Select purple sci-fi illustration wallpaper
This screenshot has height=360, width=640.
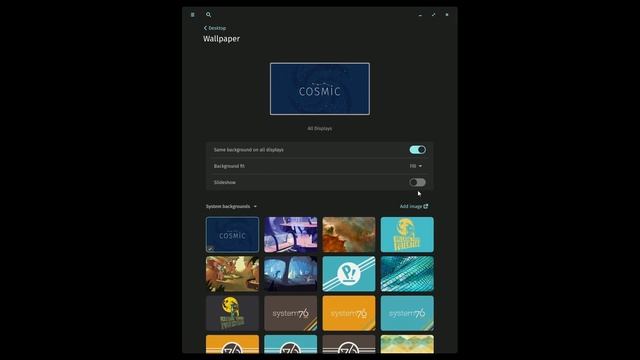pos(291,235)
